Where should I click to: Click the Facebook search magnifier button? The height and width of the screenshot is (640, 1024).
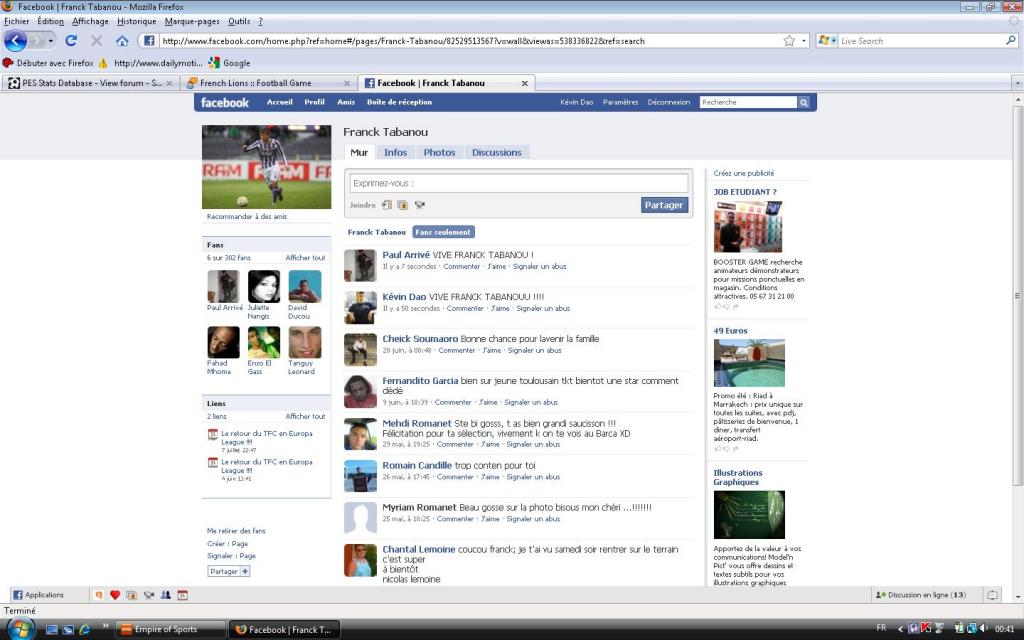[804, 103]
